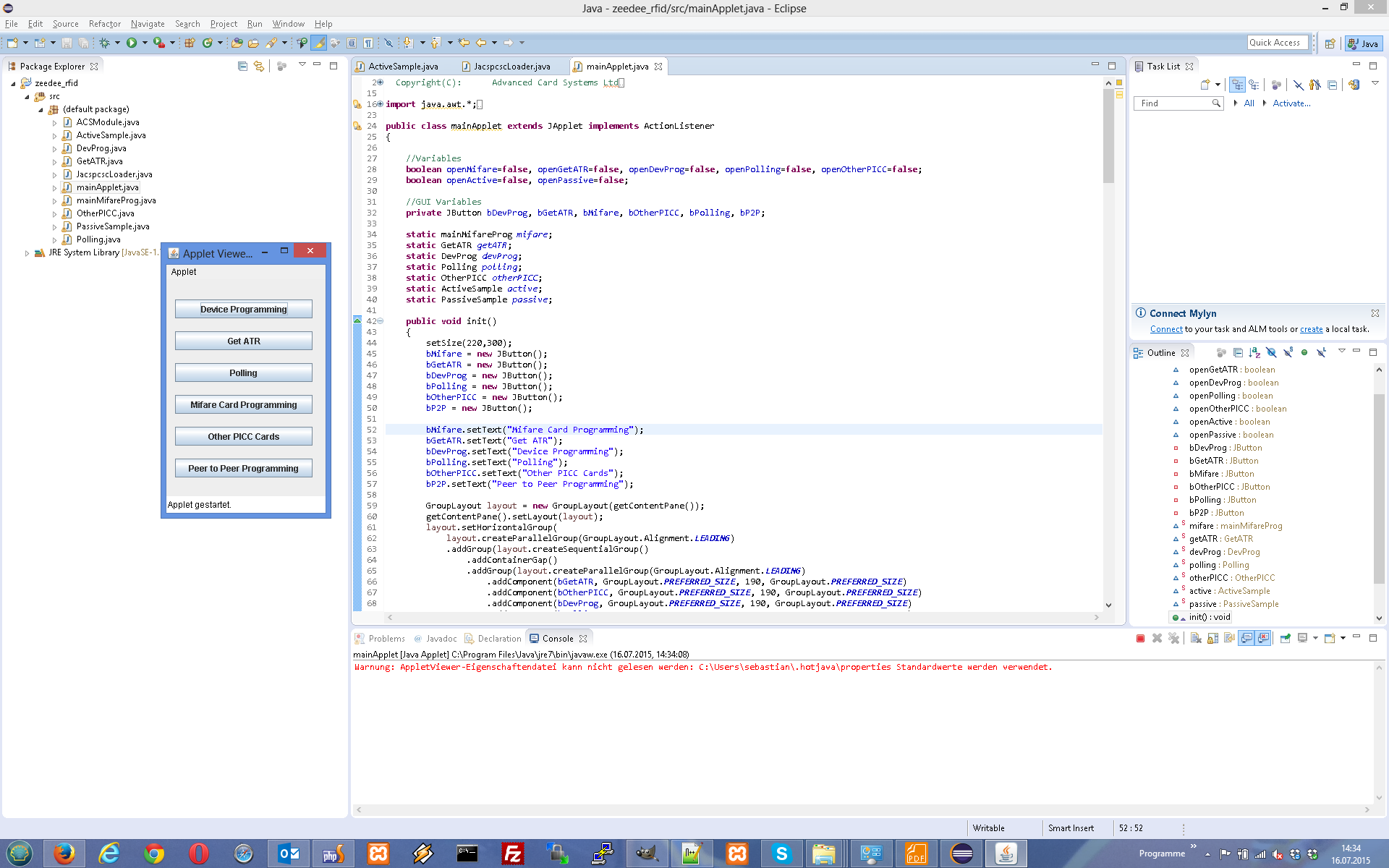Click the Quick Access search field
The height and width of the screenshot is (868, 1389).
point(1278,43)
